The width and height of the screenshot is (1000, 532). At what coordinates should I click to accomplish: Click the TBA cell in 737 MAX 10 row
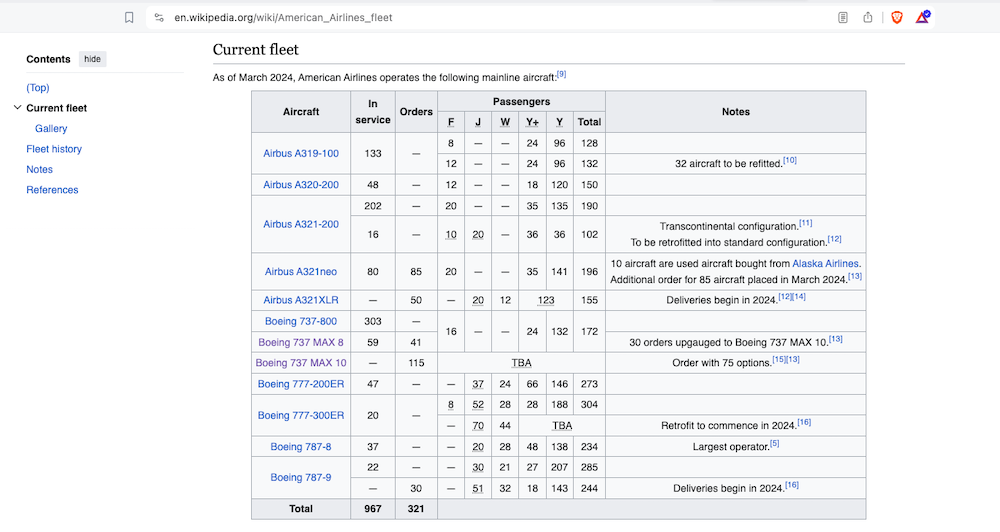pyautogui.click(x=521, y=363)
